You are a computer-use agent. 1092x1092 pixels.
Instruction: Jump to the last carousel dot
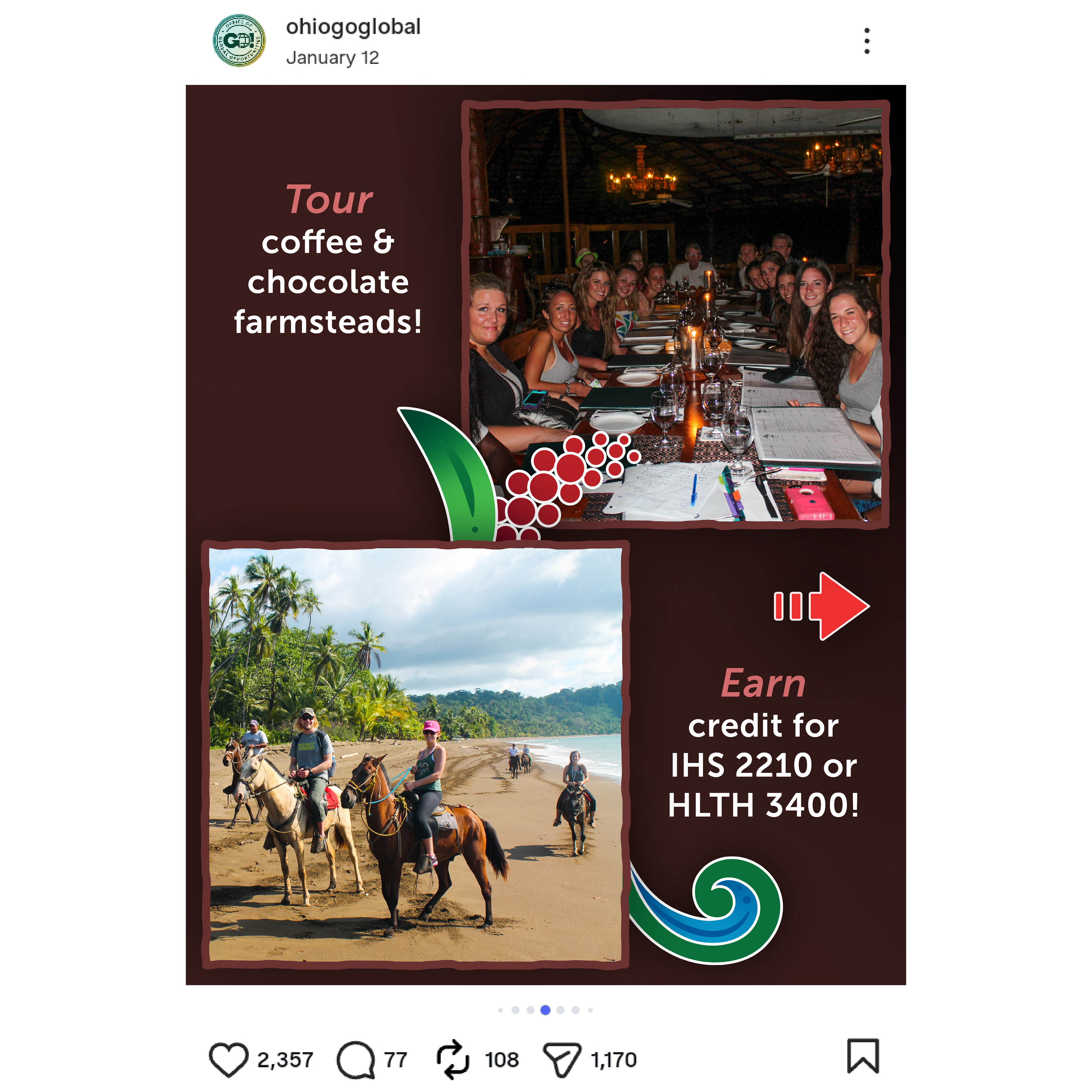click(590, 1010)
